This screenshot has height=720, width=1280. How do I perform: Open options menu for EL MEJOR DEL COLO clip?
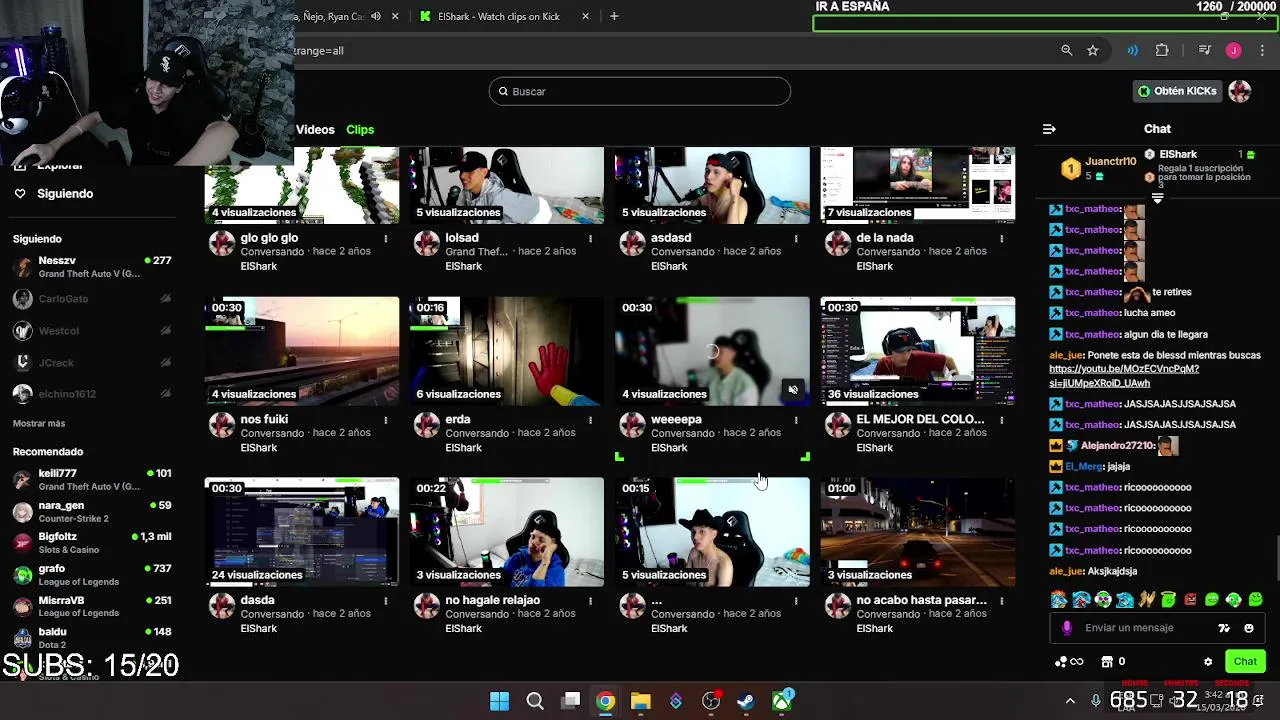[1002, 420]
